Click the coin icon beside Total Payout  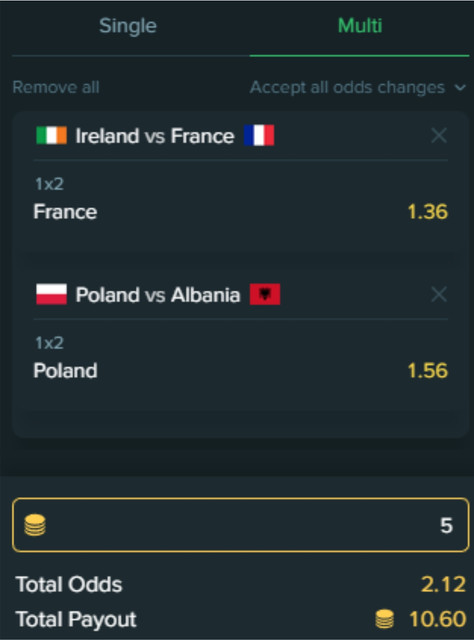point(385,618)
